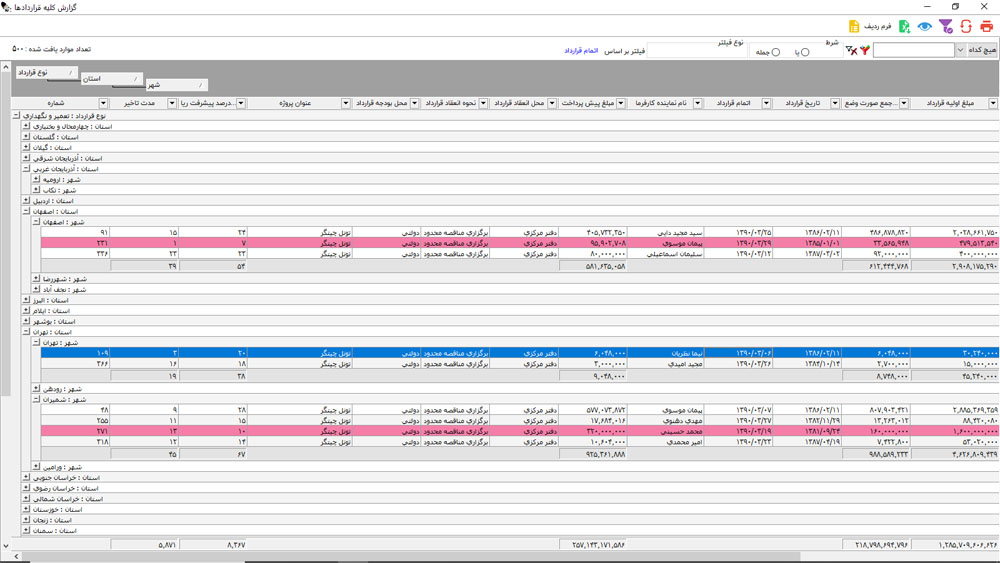Click the purple filter funnel icon
The width and height of the screenshot is (1000, 563).
946,26
